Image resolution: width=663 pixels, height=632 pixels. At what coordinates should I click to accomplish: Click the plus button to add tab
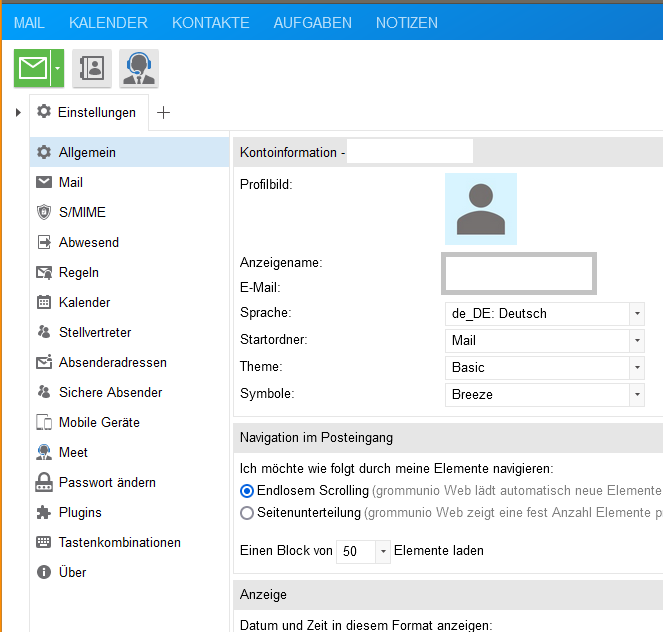[164, 112]
